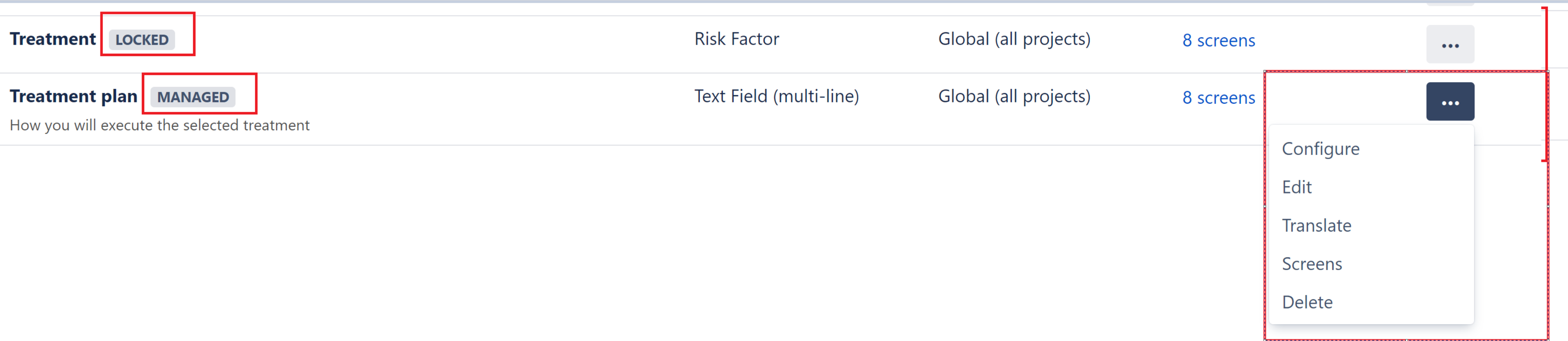Select the Treatment plan field name
Screen dimensions: 1568x341
[x=74, y=95]
